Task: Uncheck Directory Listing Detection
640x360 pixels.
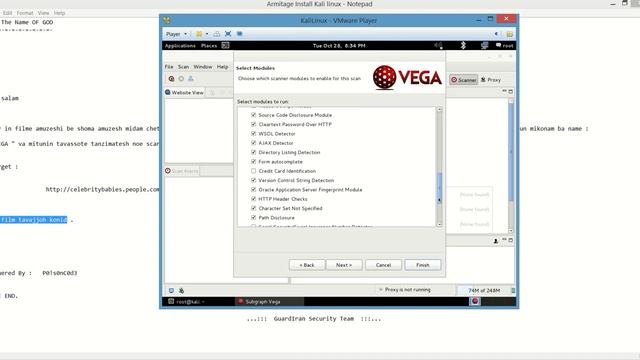Action: pos(253,152)
